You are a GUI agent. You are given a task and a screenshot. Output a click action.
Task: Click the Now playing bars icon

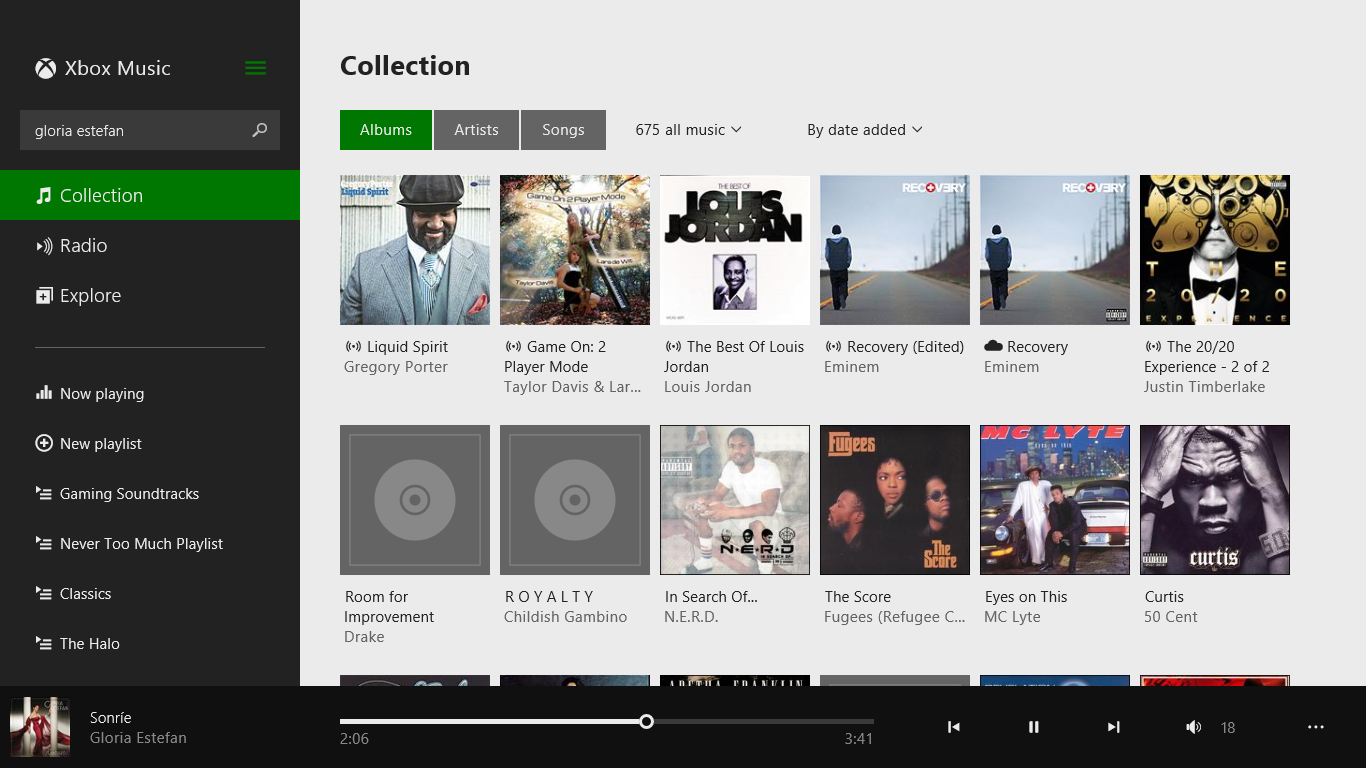pyautogui.click(x=43, y=393)
